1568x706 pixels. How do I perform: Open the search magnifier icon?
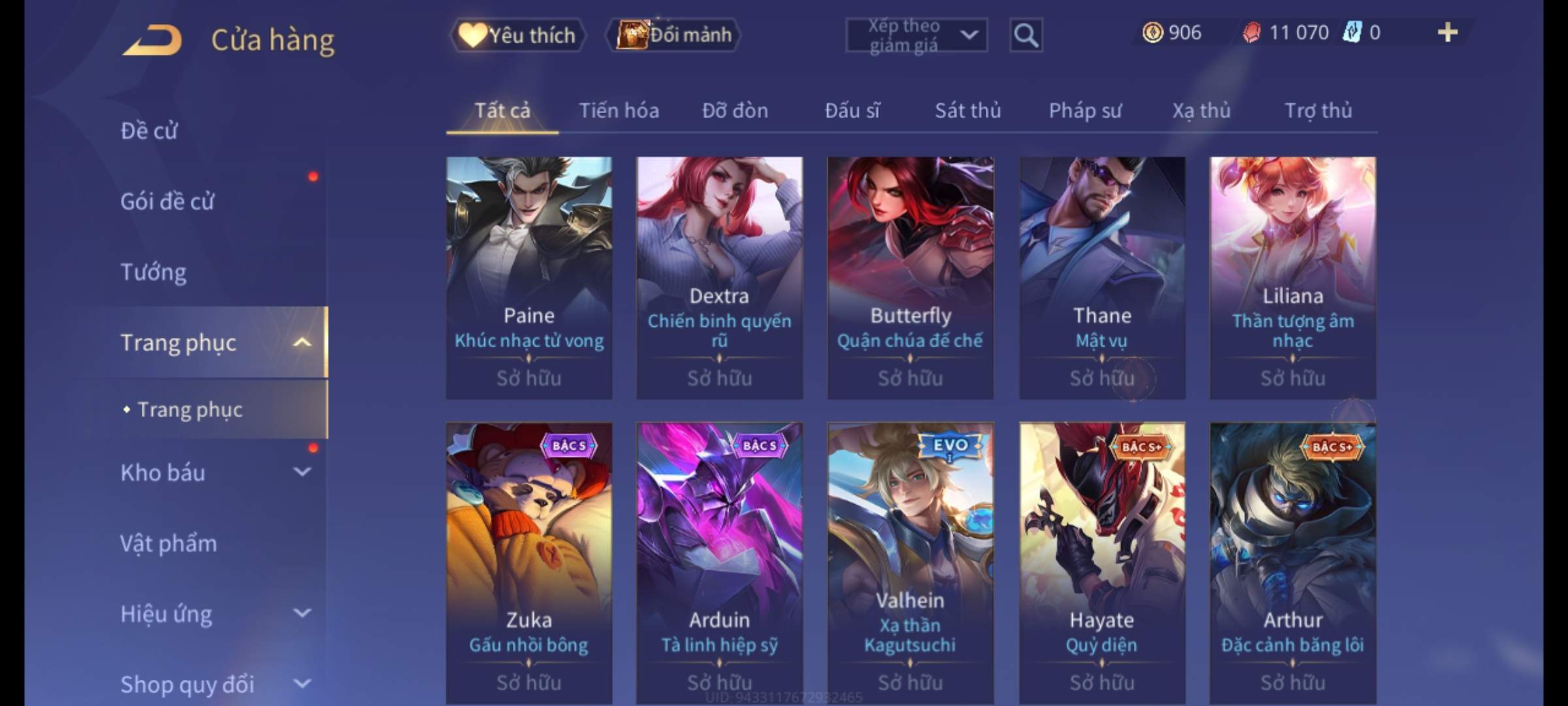coord(1026,35)
